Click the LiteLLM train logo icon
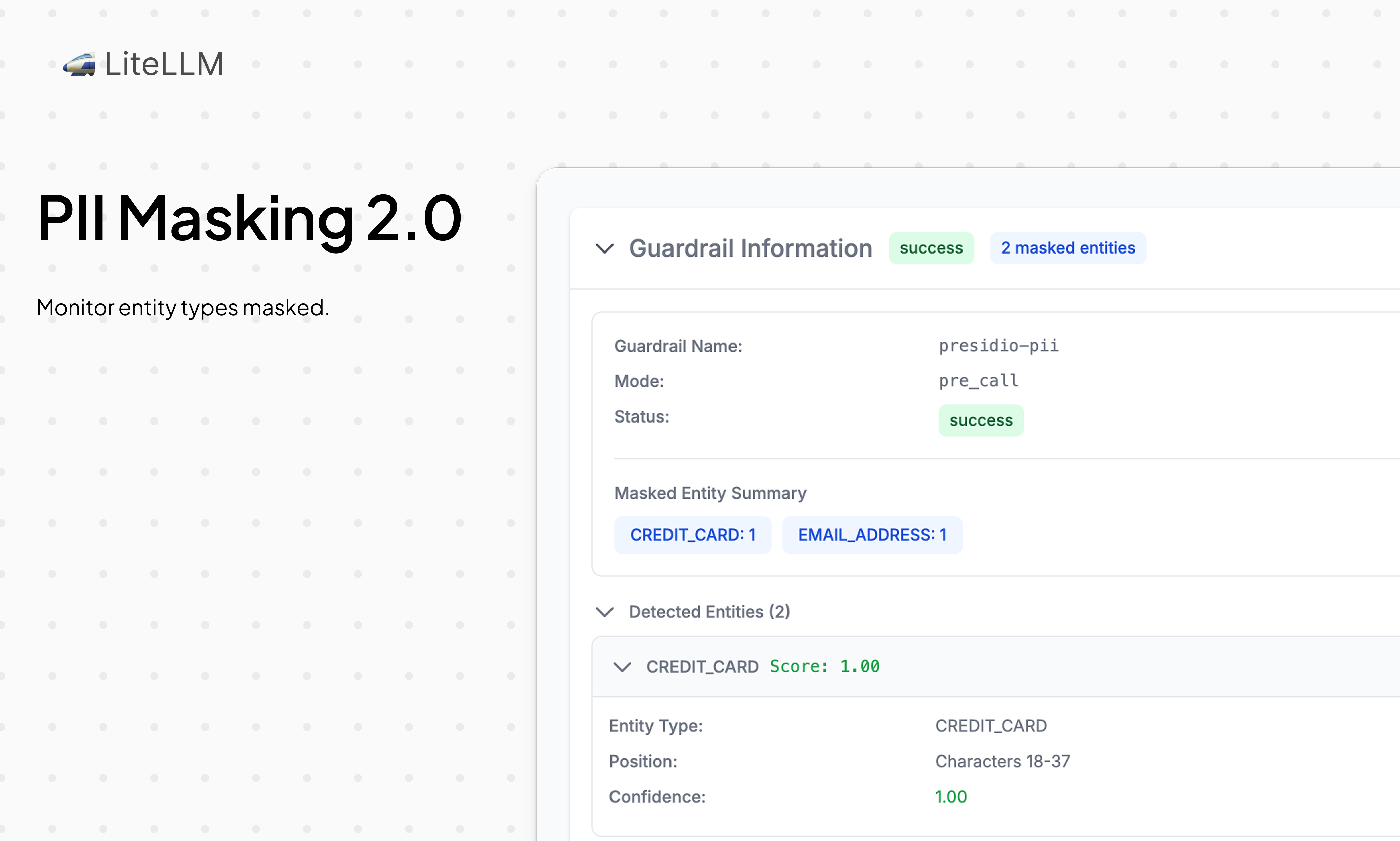 click(79, 65)
